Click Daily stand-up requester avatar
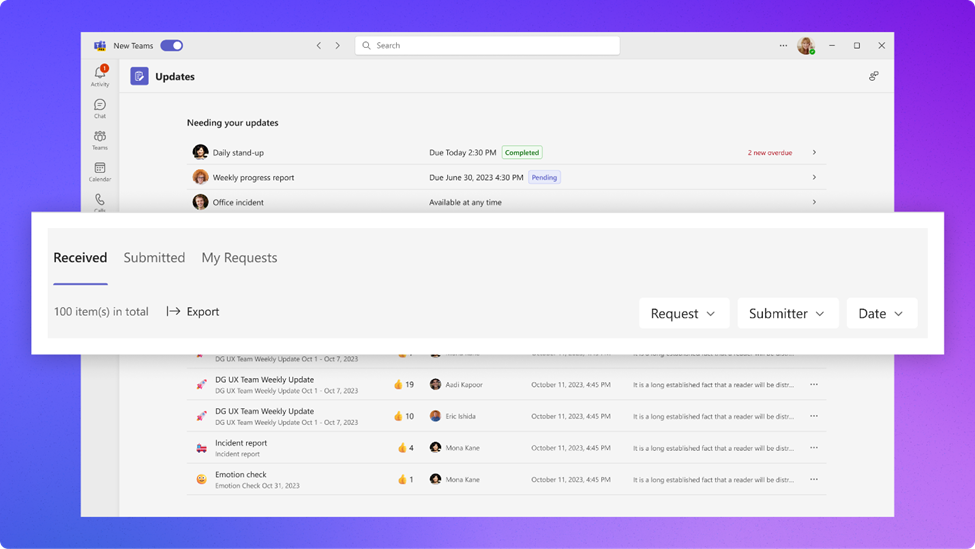This screenshot has height=549, width=975. point(200,152)
